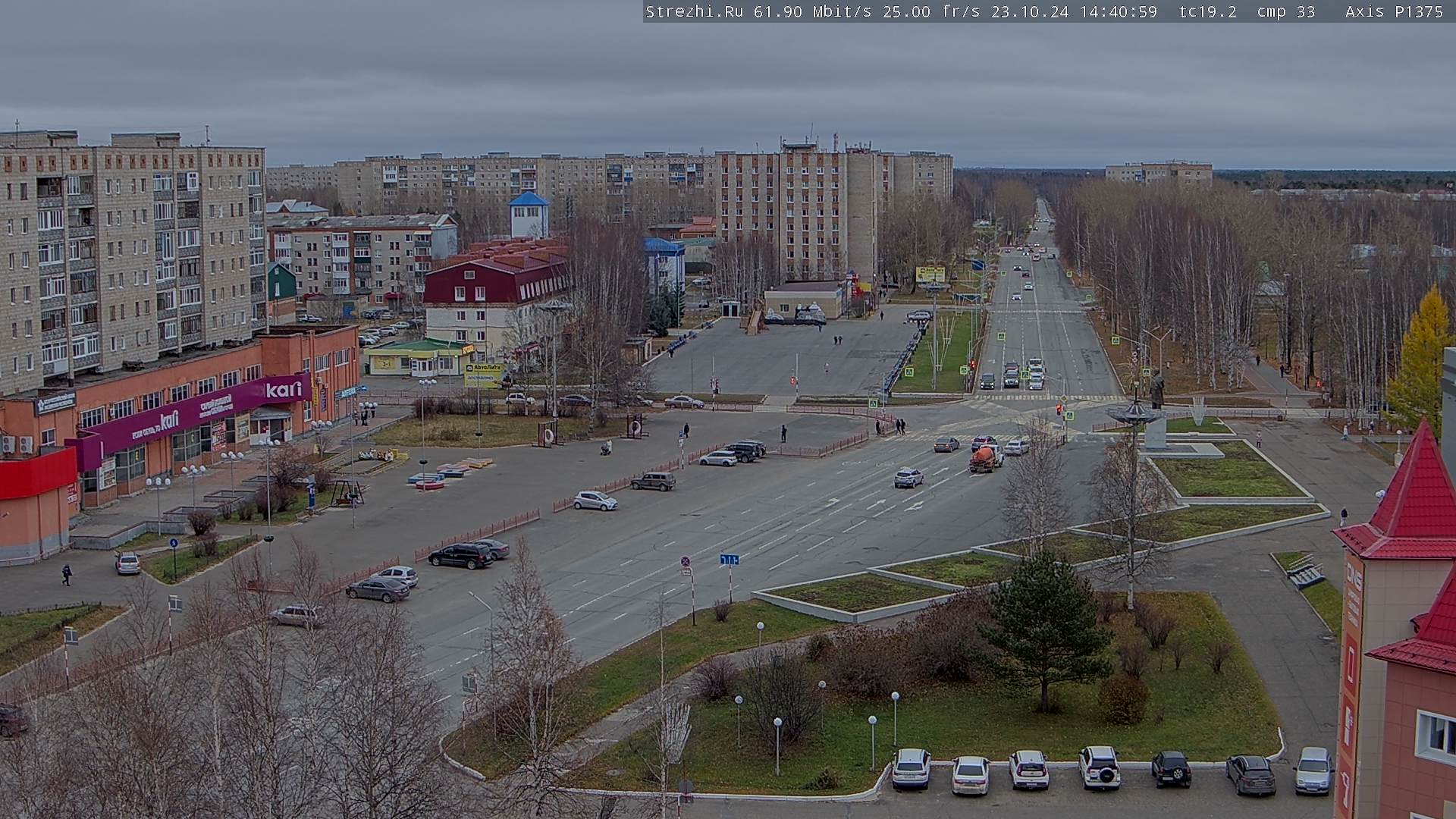Click the large kari store sign
Screen dimensions: 1456x819
[284, 390]
